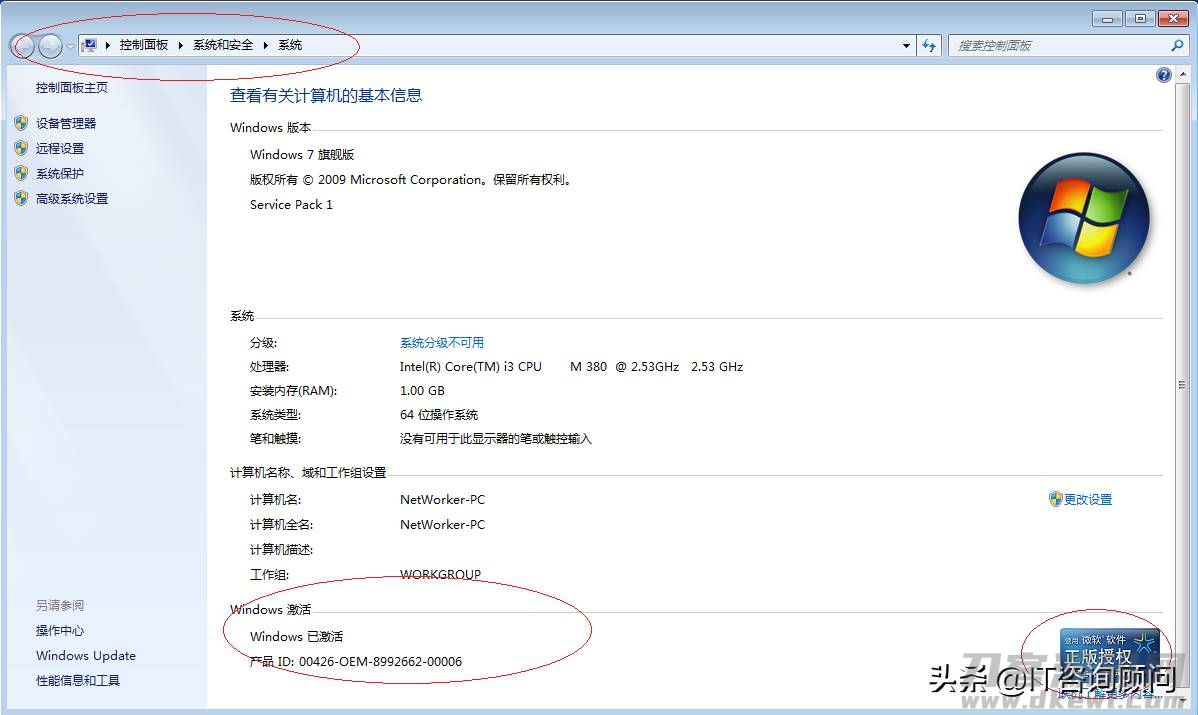Open address bar history dropdown arrow

pyautogui.click(x=906, y=46)
